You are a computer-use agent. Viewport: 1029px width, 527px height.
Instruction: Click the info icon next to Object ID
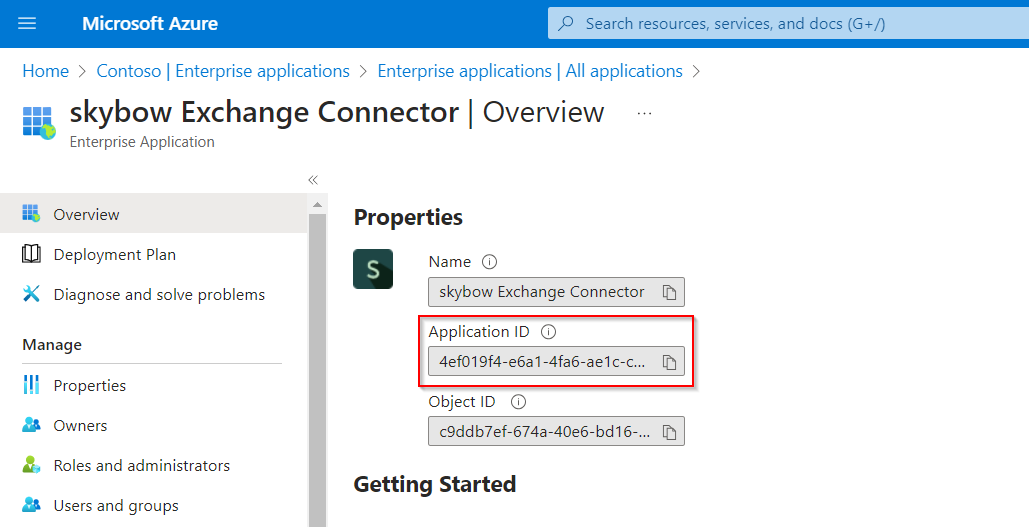(x=518, y=402)
